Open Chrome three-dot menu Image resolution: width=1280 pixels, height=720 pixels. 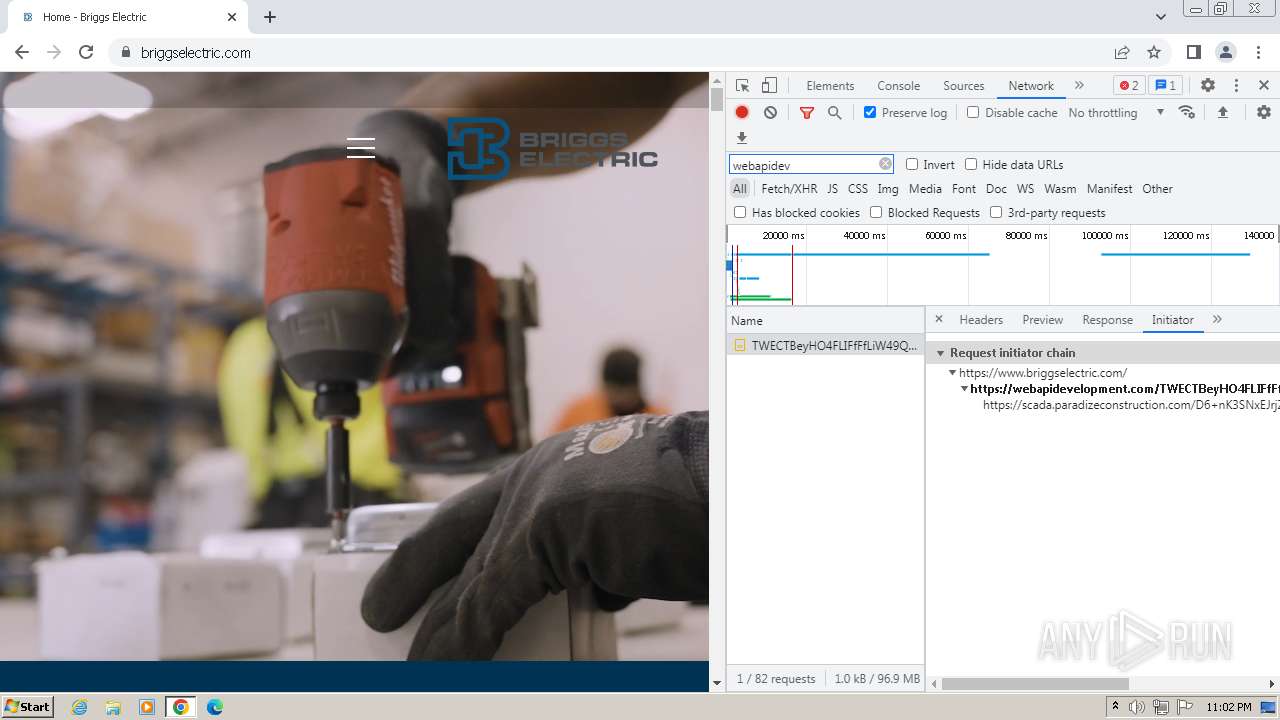coord(1258,53)
